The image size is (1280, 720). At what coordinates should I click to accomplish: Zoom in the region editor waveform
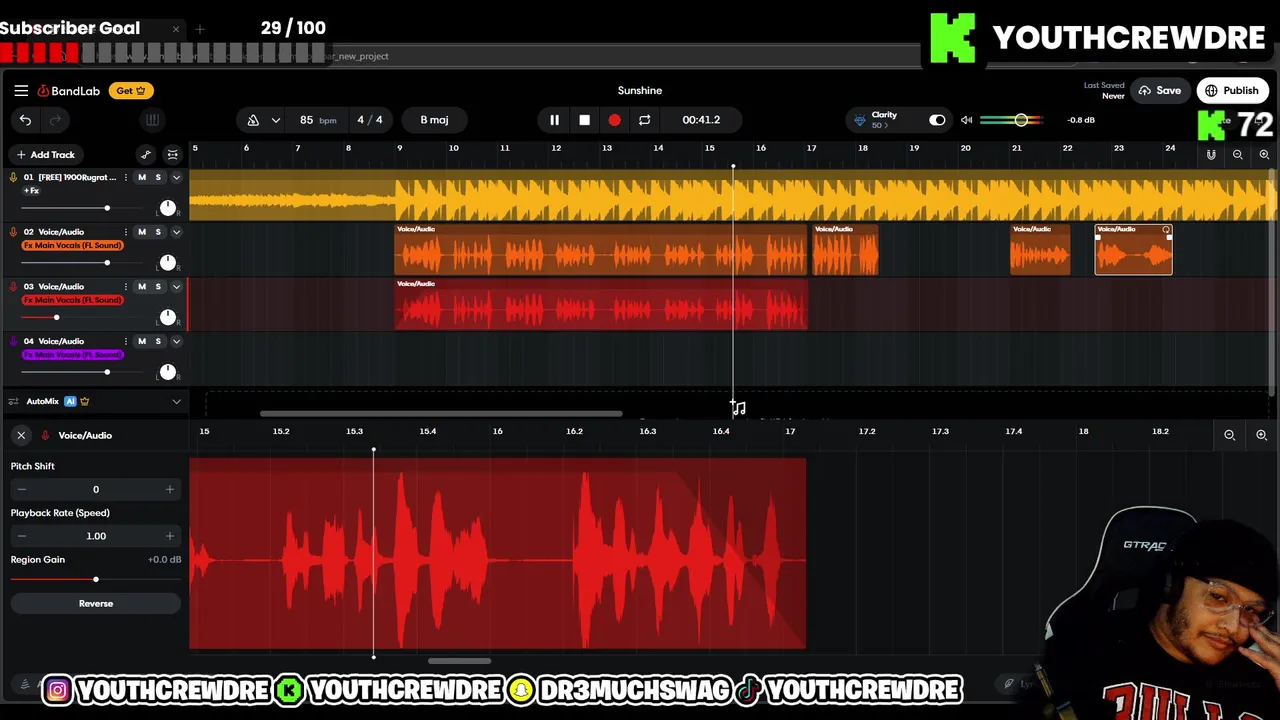pyautogui.click(x=1261, y=436)
